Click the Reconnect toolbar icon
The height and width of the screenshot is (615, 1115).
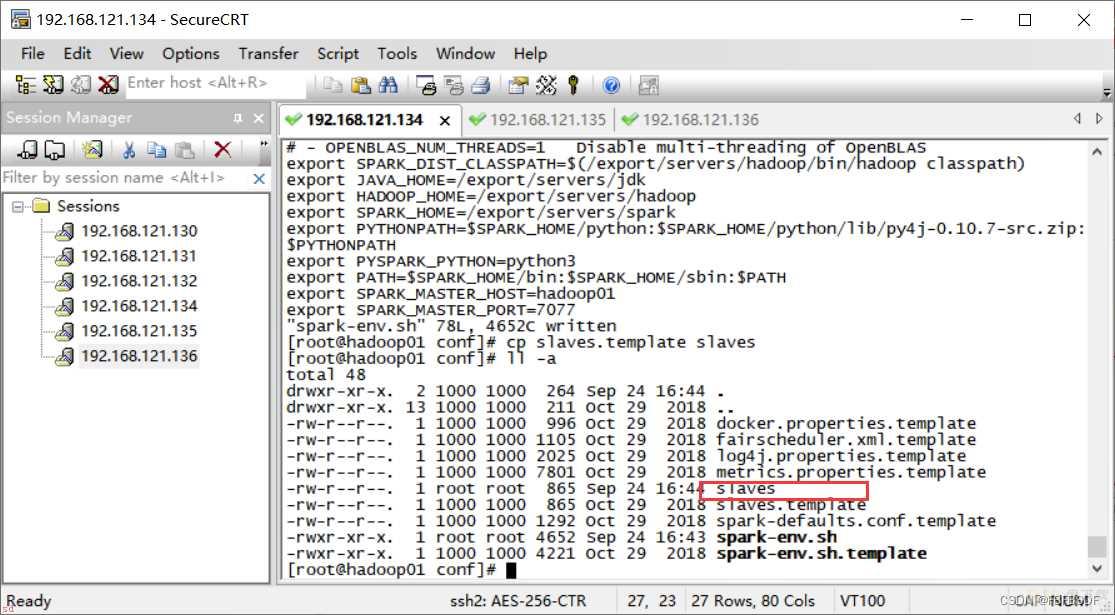point(80,85)
